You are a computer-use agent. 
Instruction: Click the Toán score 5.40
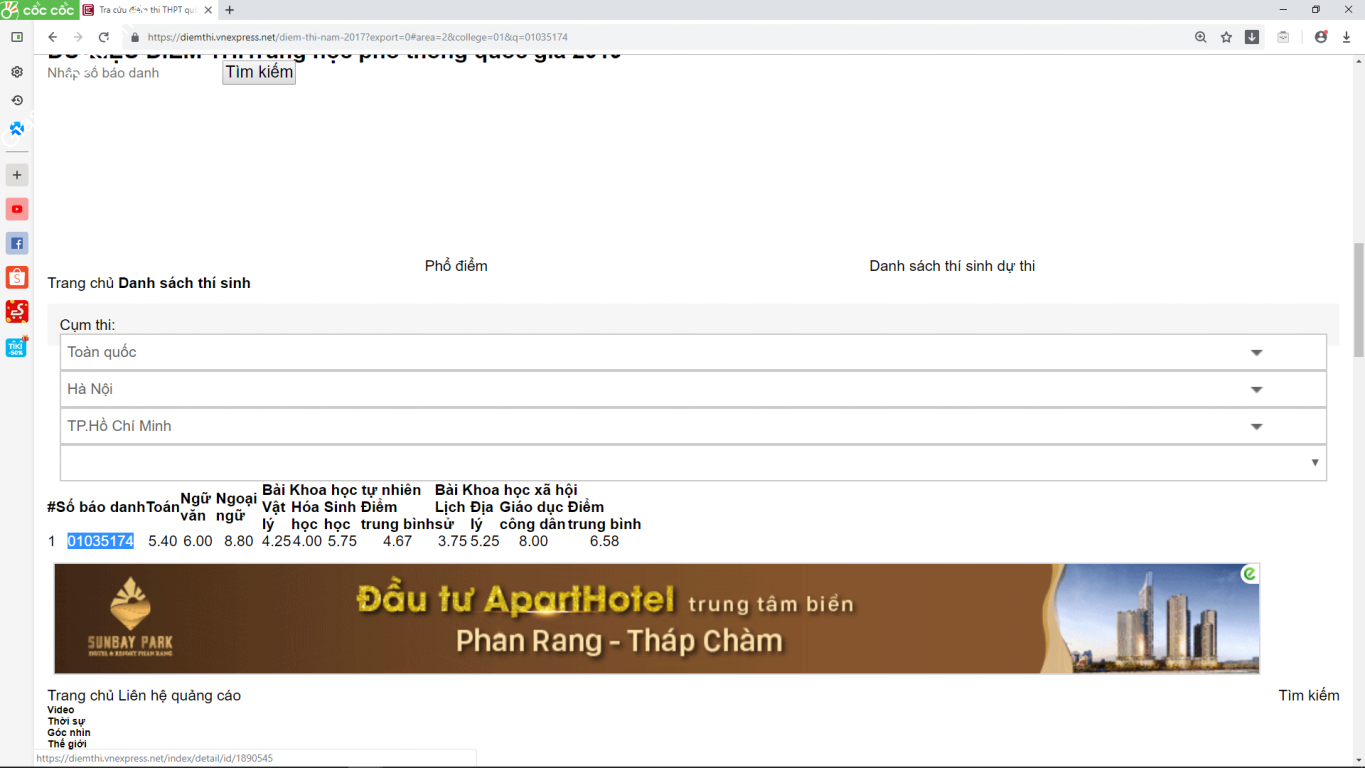point(163,541)
